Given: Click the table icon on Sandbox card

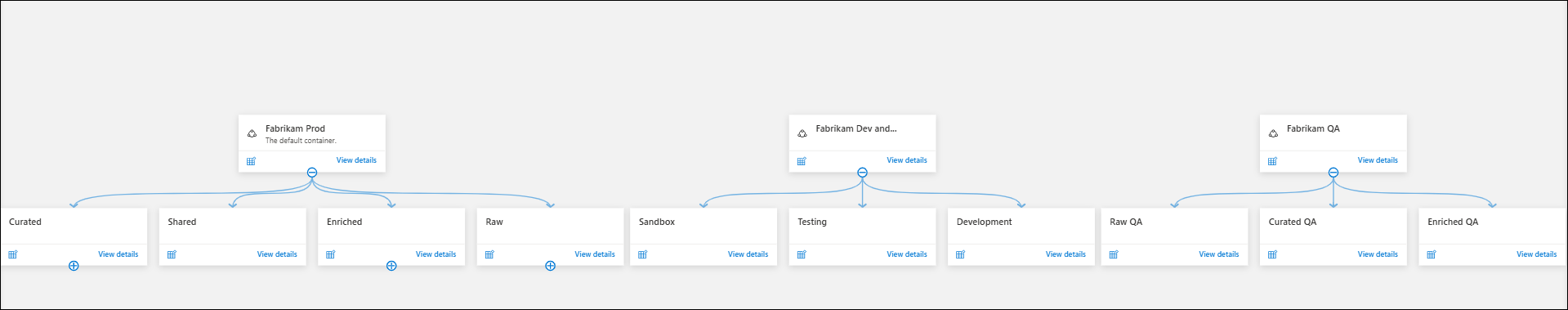Looking at the screenshot, I should pos(643,254).
